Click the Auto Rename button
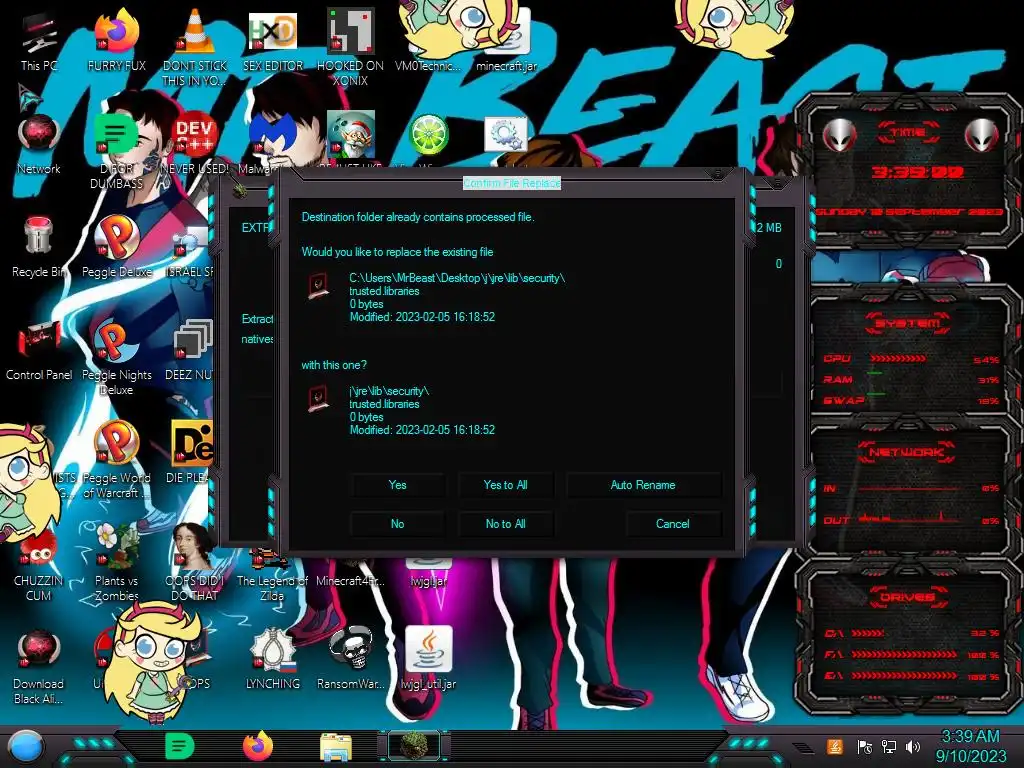 (643, 485)
